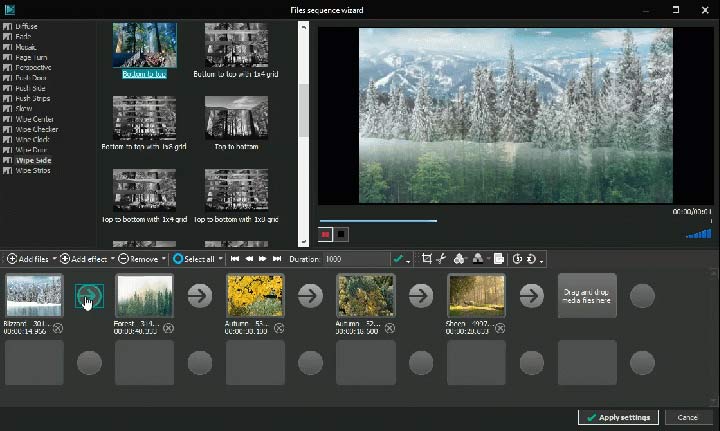Click the selected transition between first two clips
720x431 pixels.
click(89, 296)
